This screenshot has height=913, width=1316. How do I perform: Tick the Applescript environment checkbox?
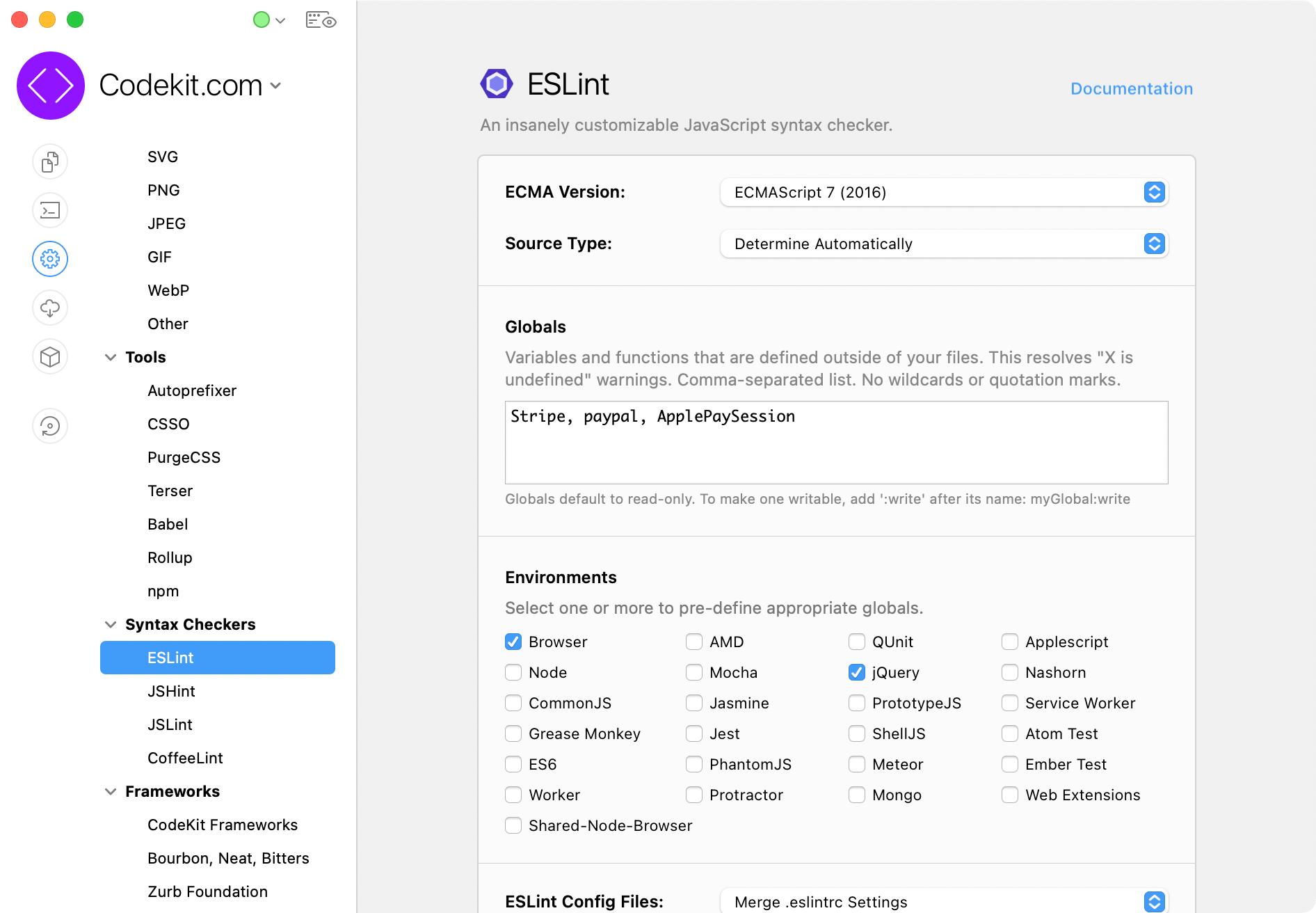pos(1010,642)
